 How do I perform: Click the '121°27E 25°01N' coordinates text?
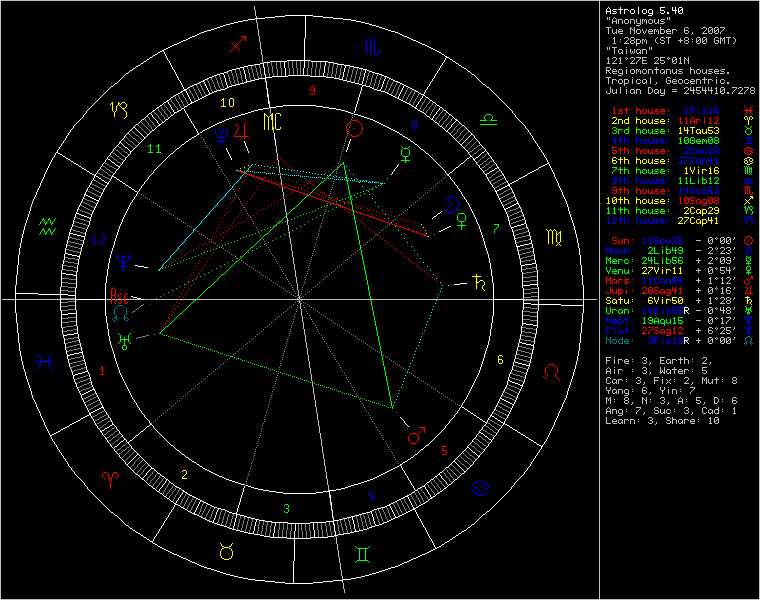pos(647,61)
